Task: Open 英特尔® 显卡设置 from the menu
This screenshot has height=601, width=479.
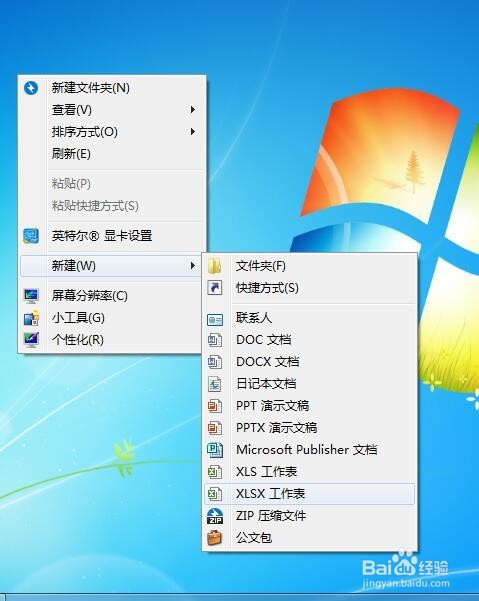Action: pyautogui.click(x=111, y=236)
